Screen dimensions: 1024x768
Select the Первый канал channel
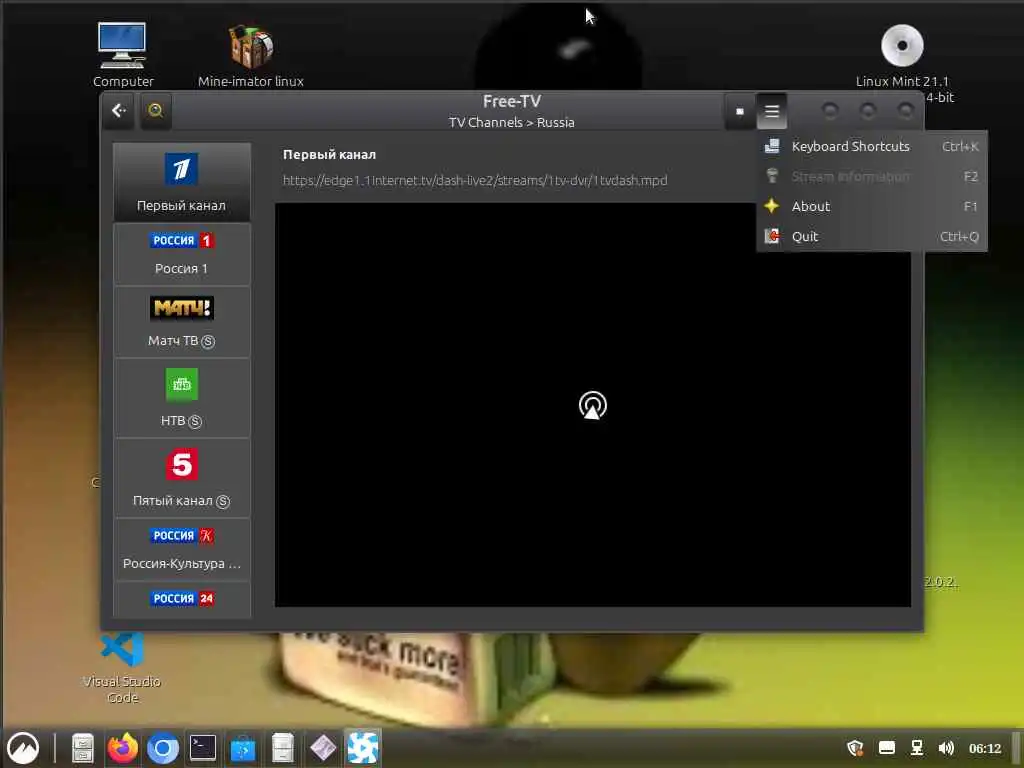coord(182,183)
